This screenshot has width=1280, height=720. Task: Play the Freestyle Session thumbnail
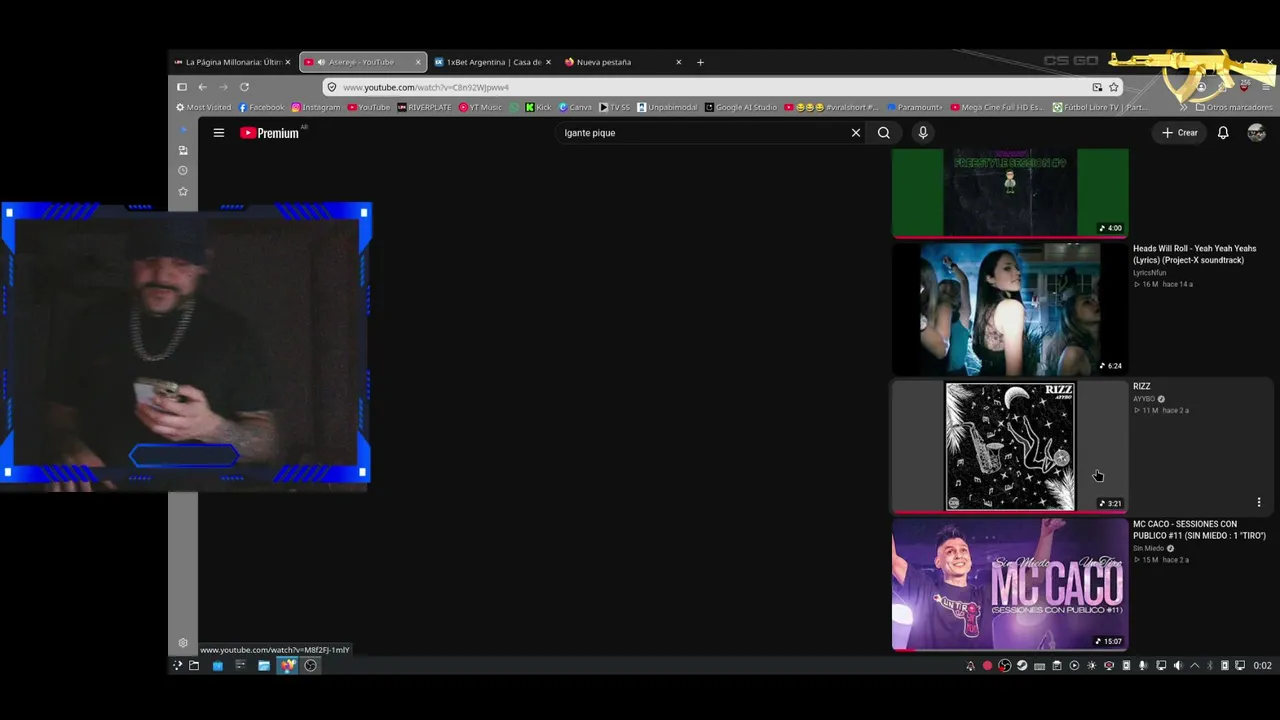pos(1010,193)
